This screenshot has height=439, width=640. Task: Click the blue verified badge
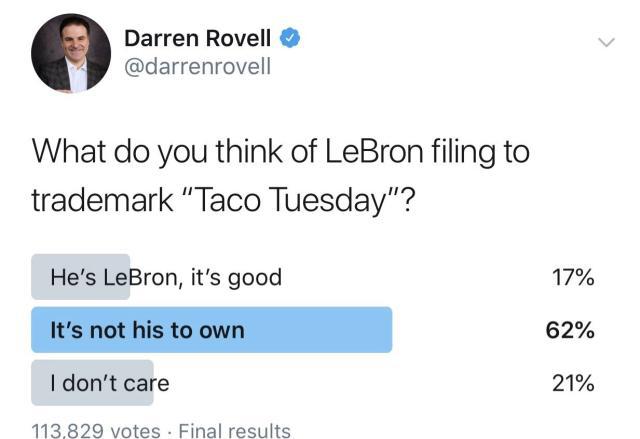(291, 39)
